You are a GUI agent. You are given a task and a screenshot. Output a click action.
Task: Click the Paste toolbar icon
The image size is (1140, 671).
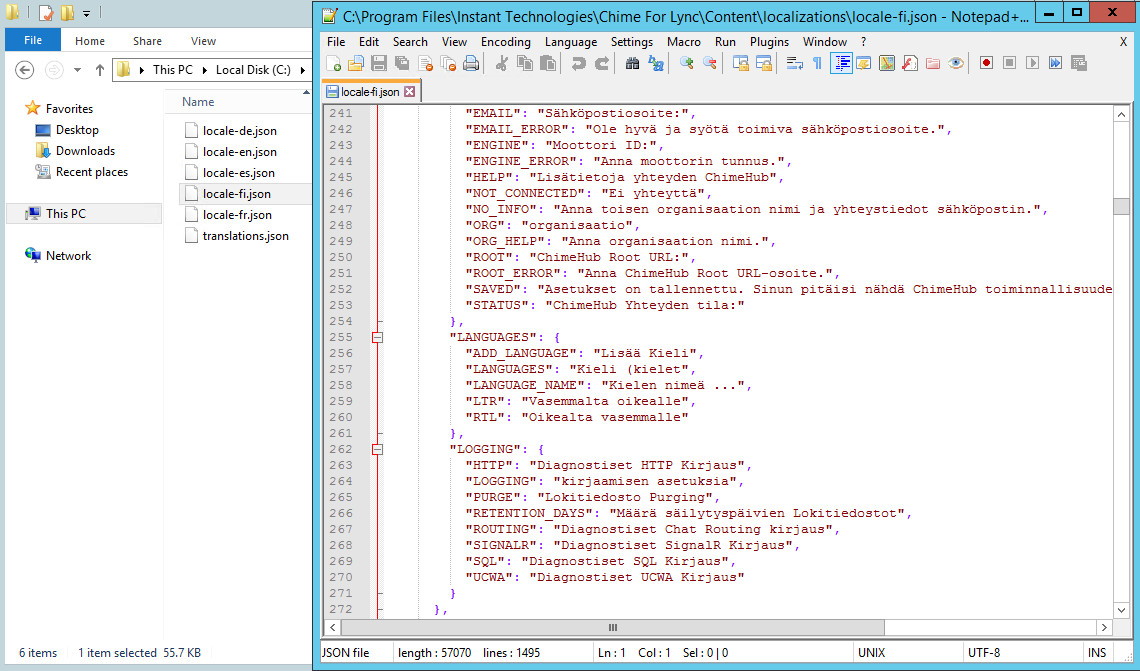(548, 64)
